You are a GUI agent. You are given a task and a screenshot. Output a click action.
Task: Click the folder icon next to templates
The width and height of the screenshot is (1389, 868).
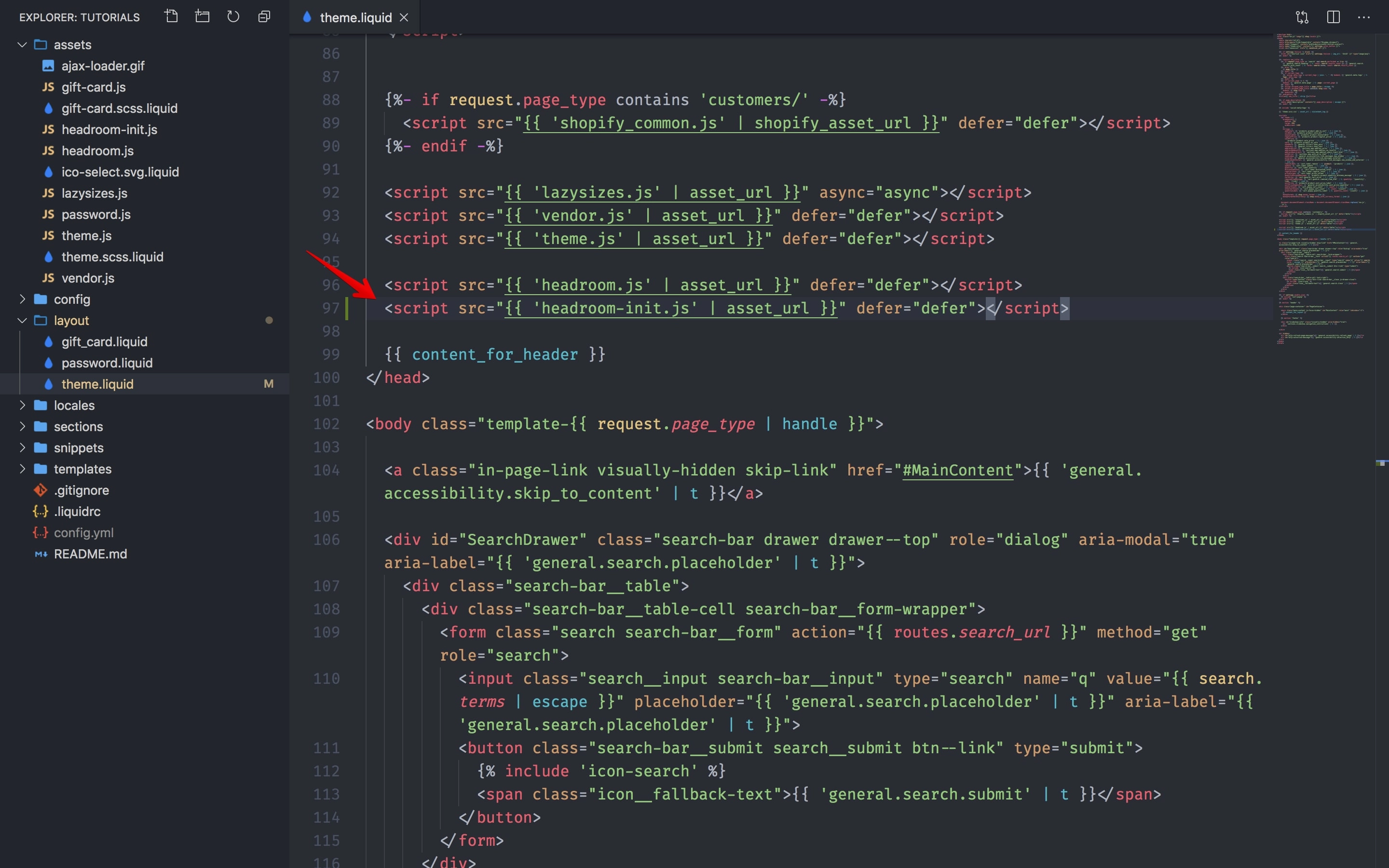coord(40,468)
